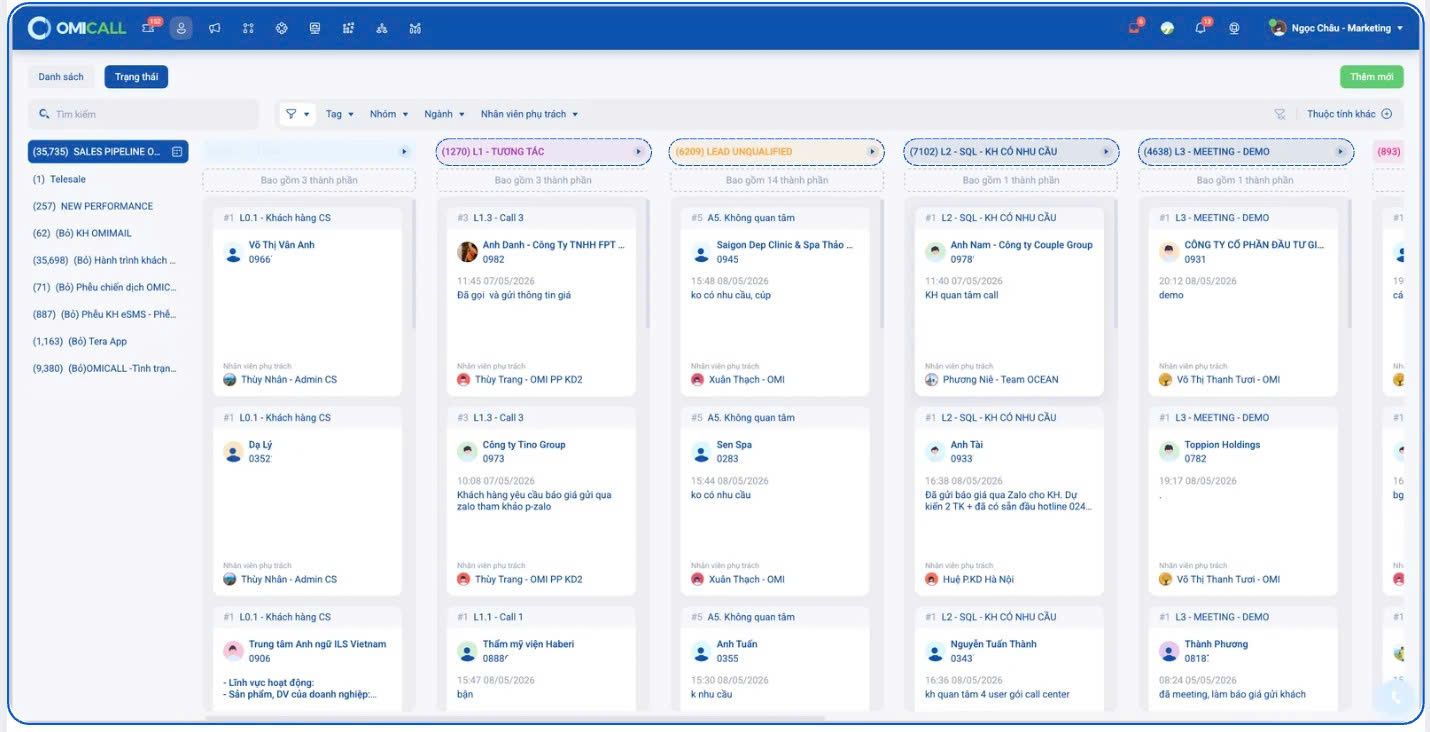The image size is (1430, 732).
Task: Click the plus icon next to Thuộc tính khác
Action: click(1387, 114)
